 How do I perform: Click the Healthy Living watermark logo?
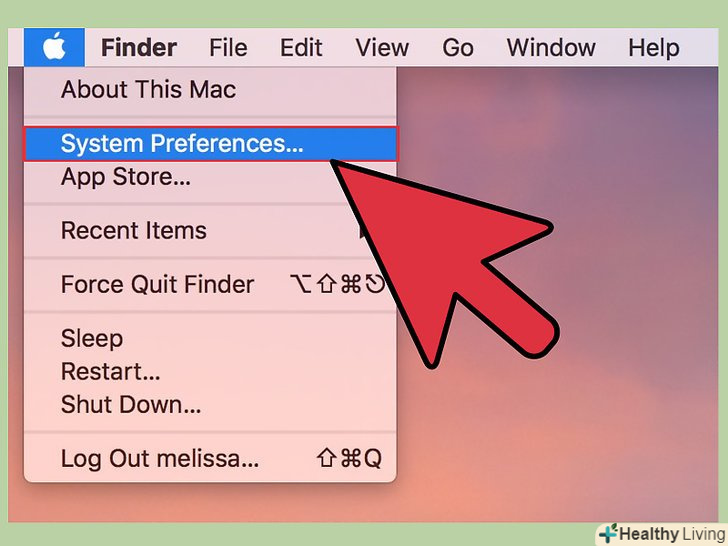(x=662, y=534)
